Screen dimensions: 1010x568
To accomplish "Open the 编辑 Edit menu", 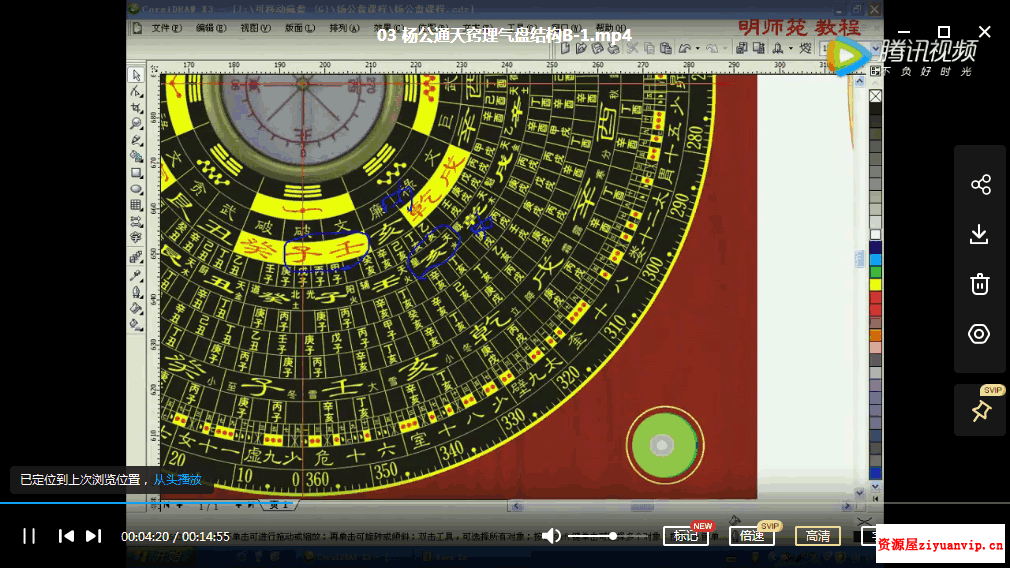I will click(211, 28).
